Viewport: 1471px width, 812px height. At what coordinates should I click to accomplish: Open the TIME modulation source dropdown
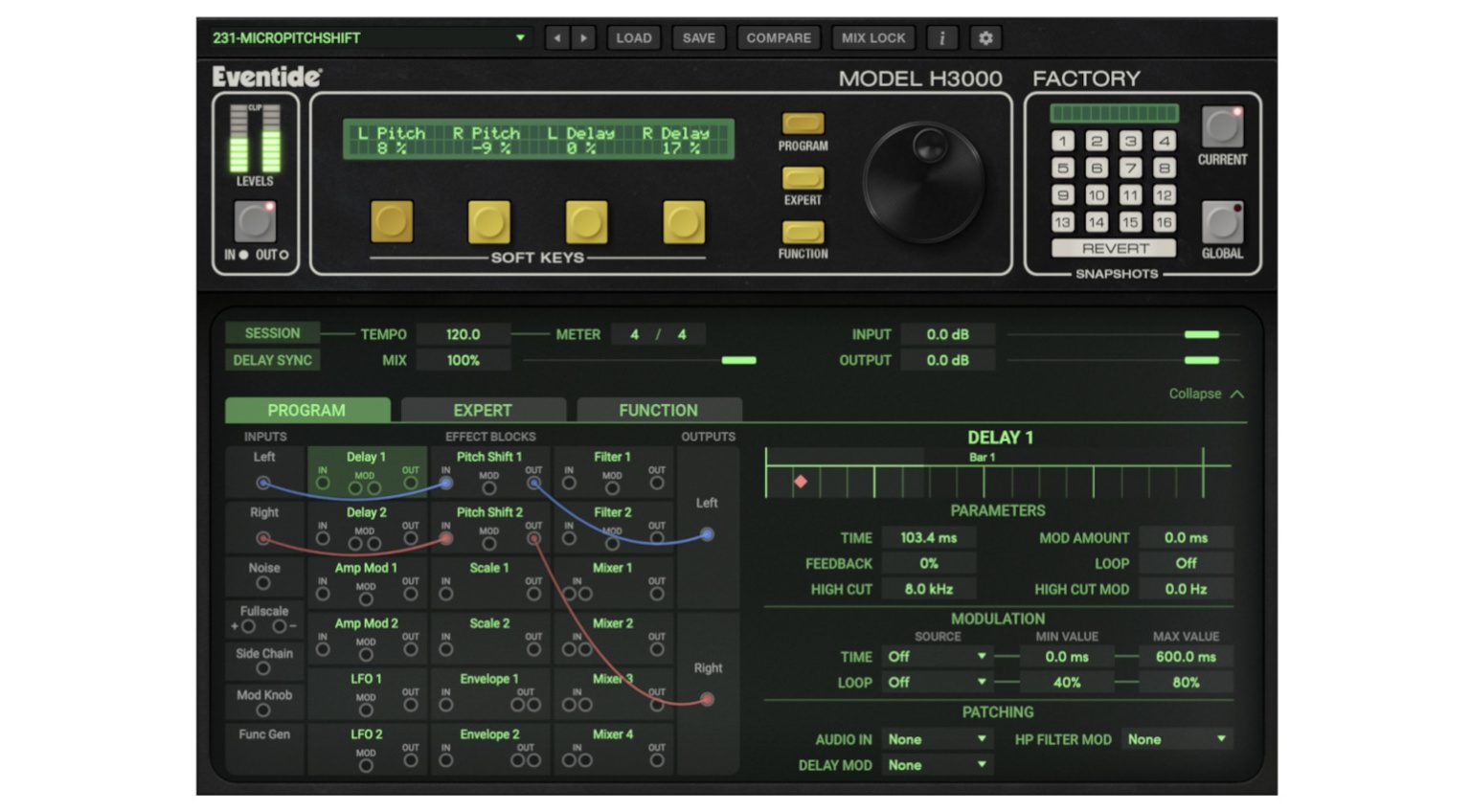[x=936, y=657]
